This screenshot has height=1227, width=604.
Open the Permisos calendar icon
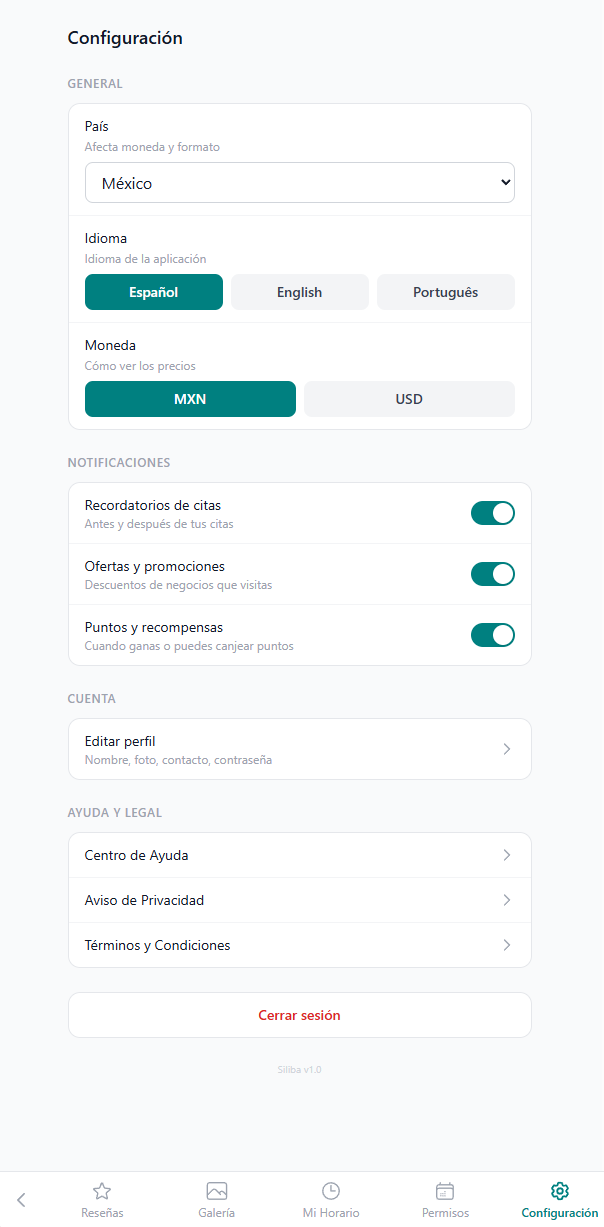[x=445, y=1191]
